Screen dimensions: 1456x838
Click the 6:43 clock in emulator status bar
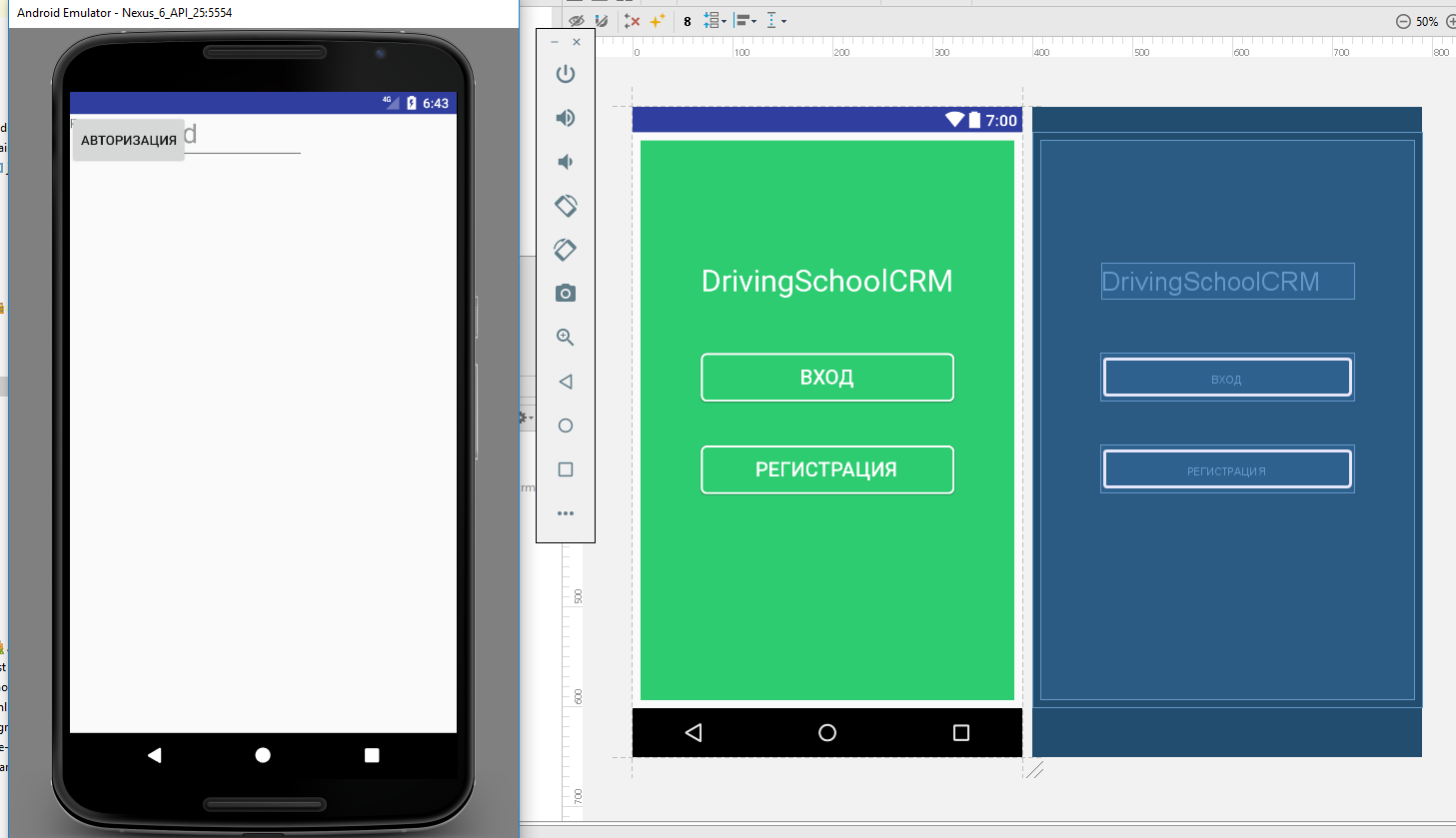(436, 103)
